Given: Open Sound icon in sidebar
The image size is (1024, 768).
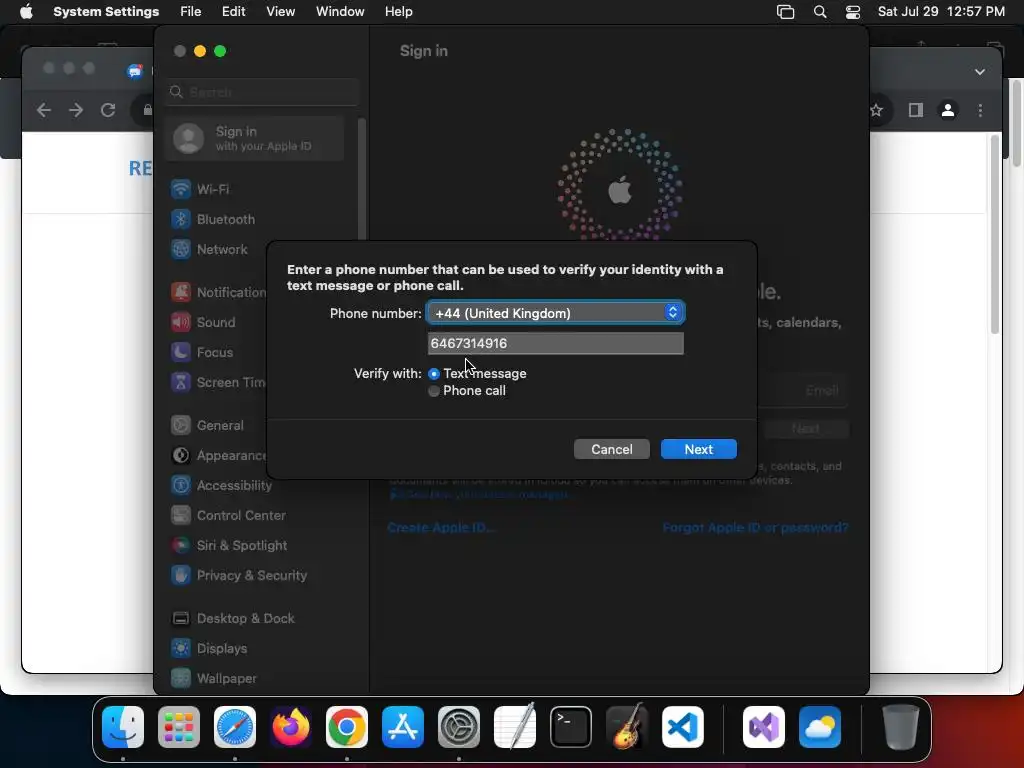Looking at the screenshot, I should [x=181, y=322].
